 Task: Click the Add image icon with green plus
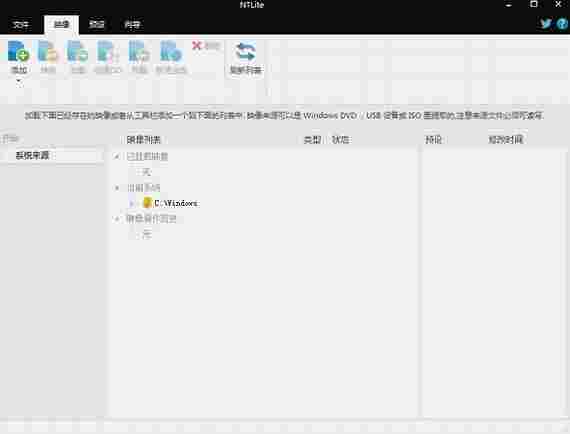[x=19, y=51]
